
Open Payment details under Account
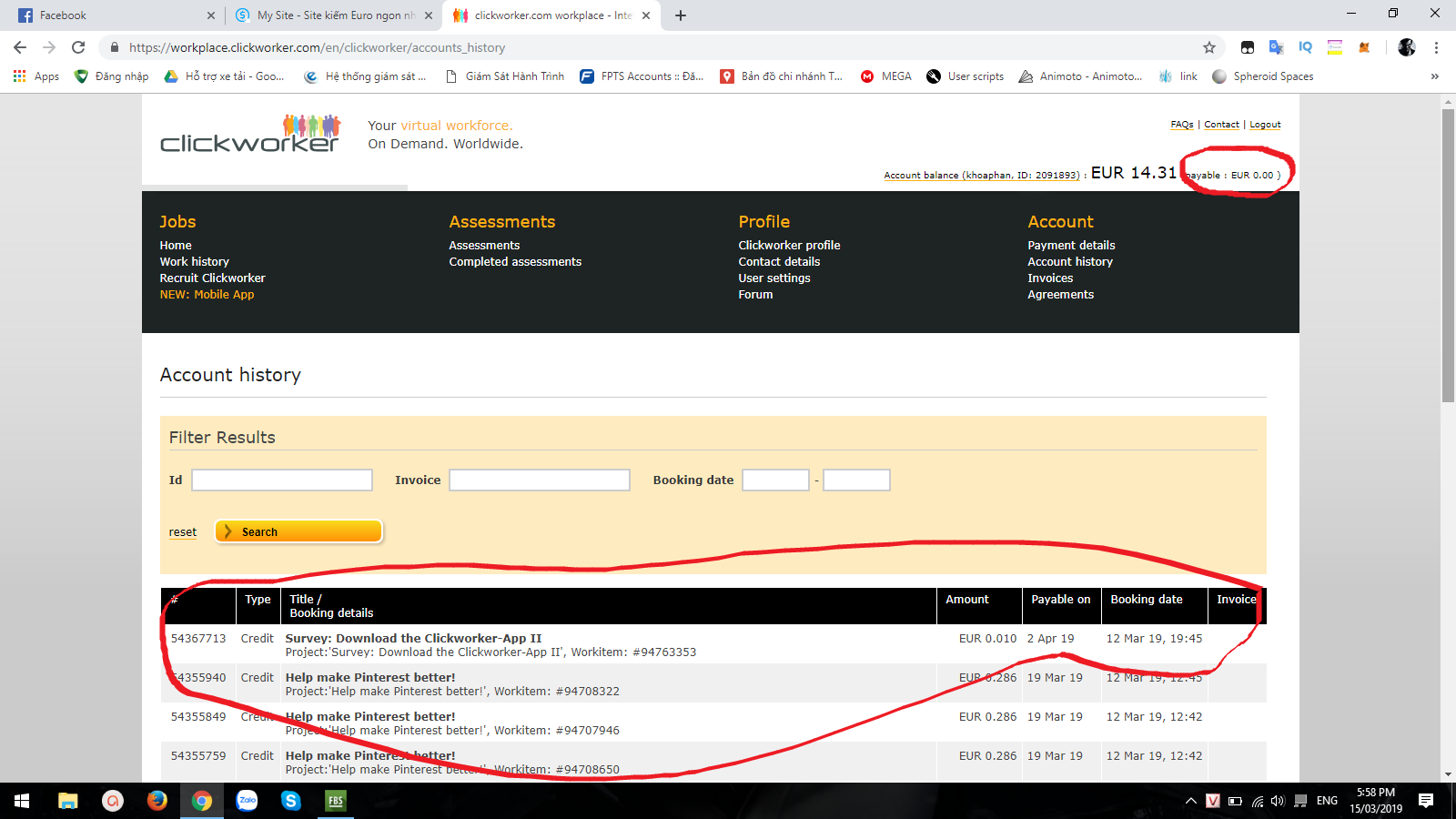[x=1071, y=246]
